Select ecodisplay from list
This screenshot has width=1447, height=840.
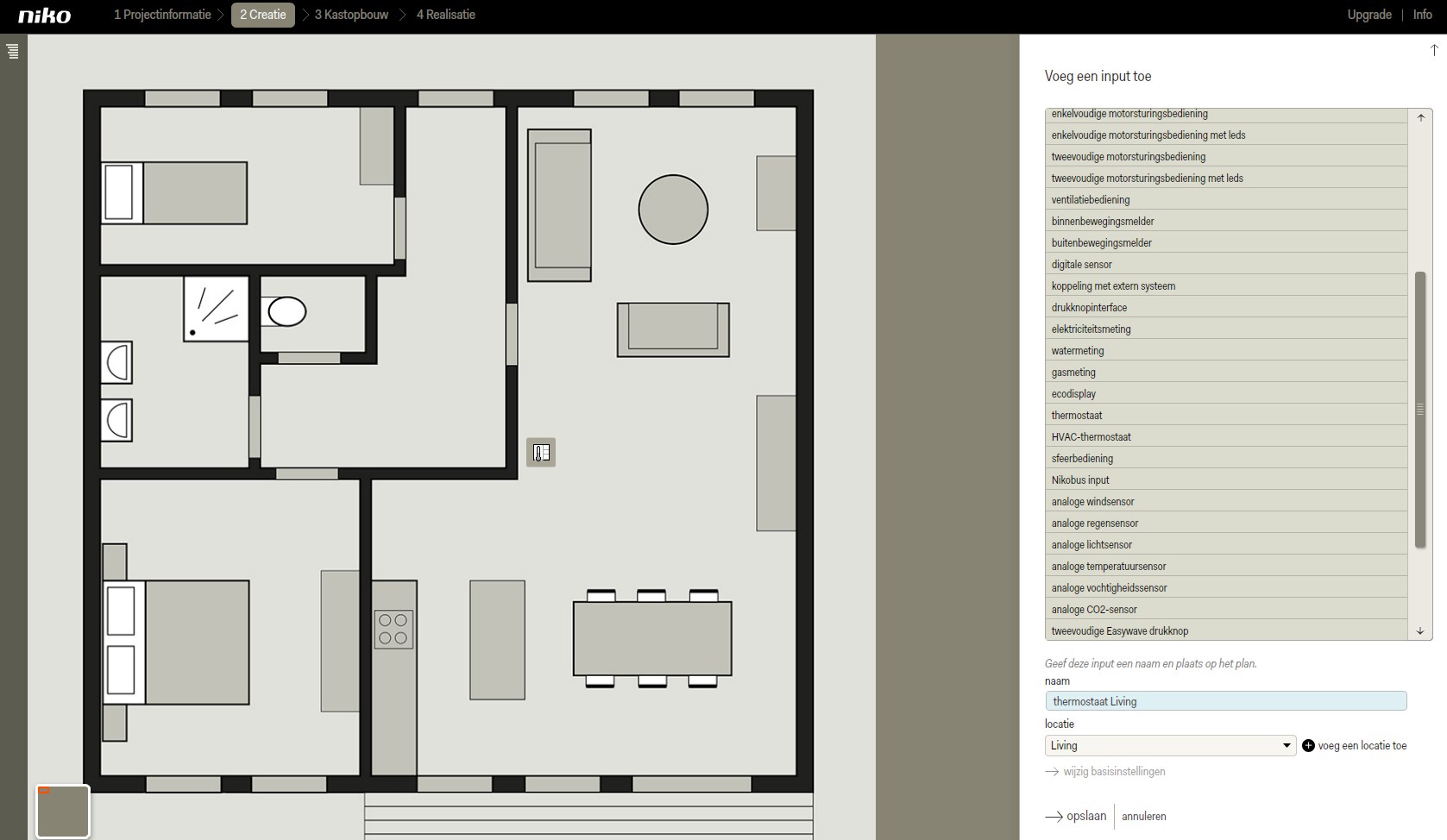[x=1226, y=394]
